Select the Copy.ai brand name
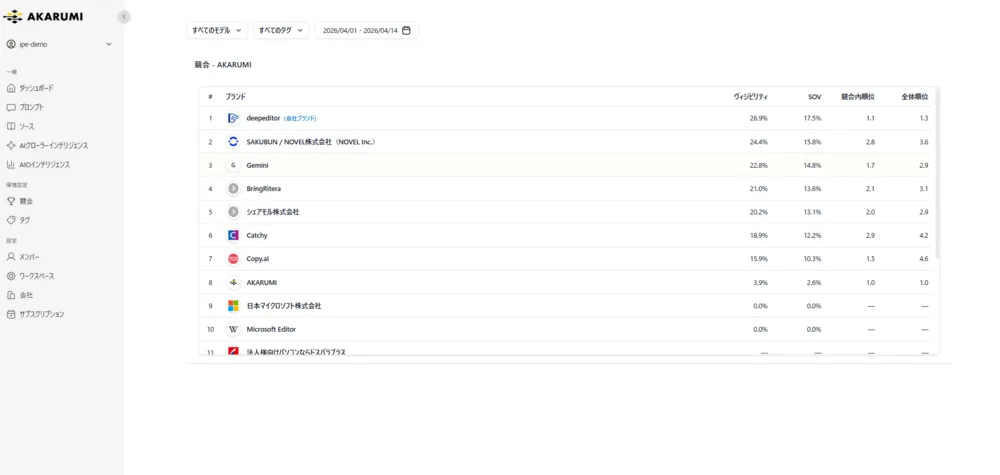The image size is (1000, 475). point(260,259)
